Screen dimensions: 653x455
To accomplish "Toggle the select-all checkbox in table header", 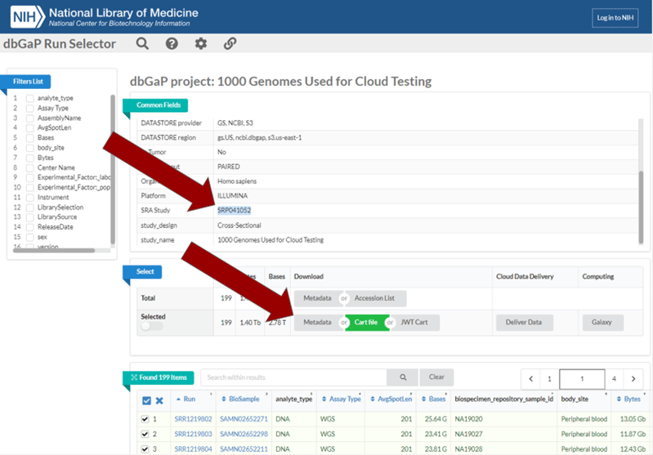I will tap(147, 400).
